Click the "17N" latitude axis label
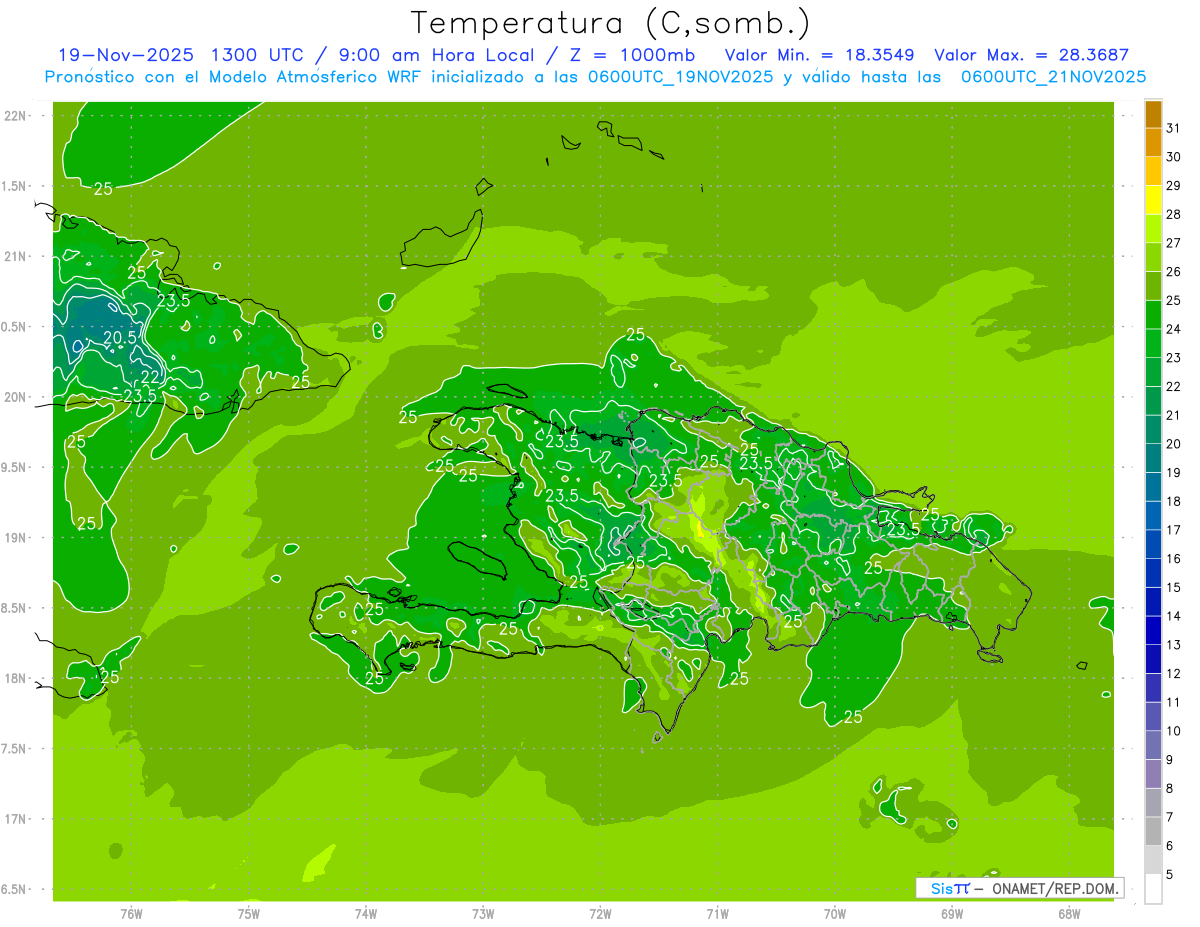This screenshot has width=1200, height=927. (15, 819)
